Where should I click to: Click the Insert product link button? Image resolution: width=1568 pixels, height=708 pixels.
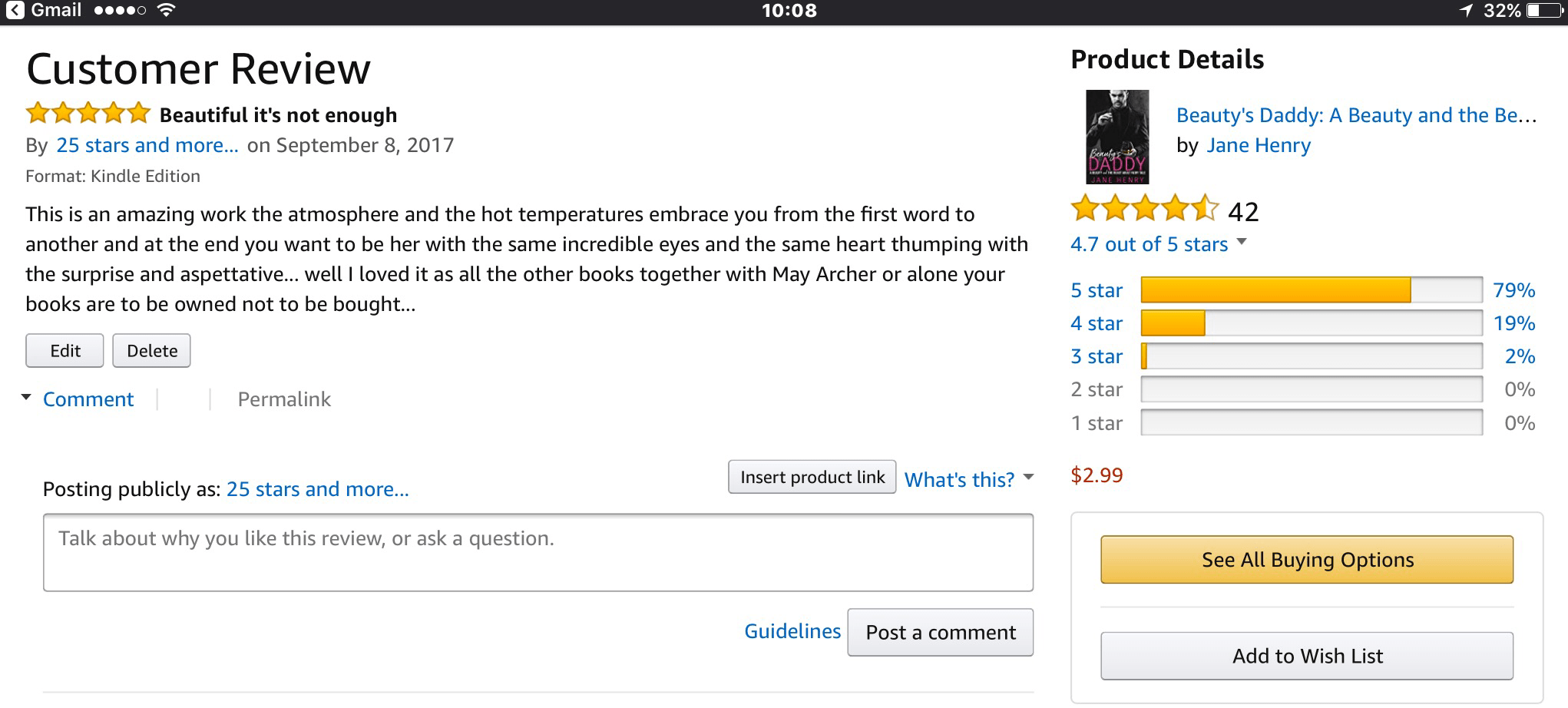812,478
